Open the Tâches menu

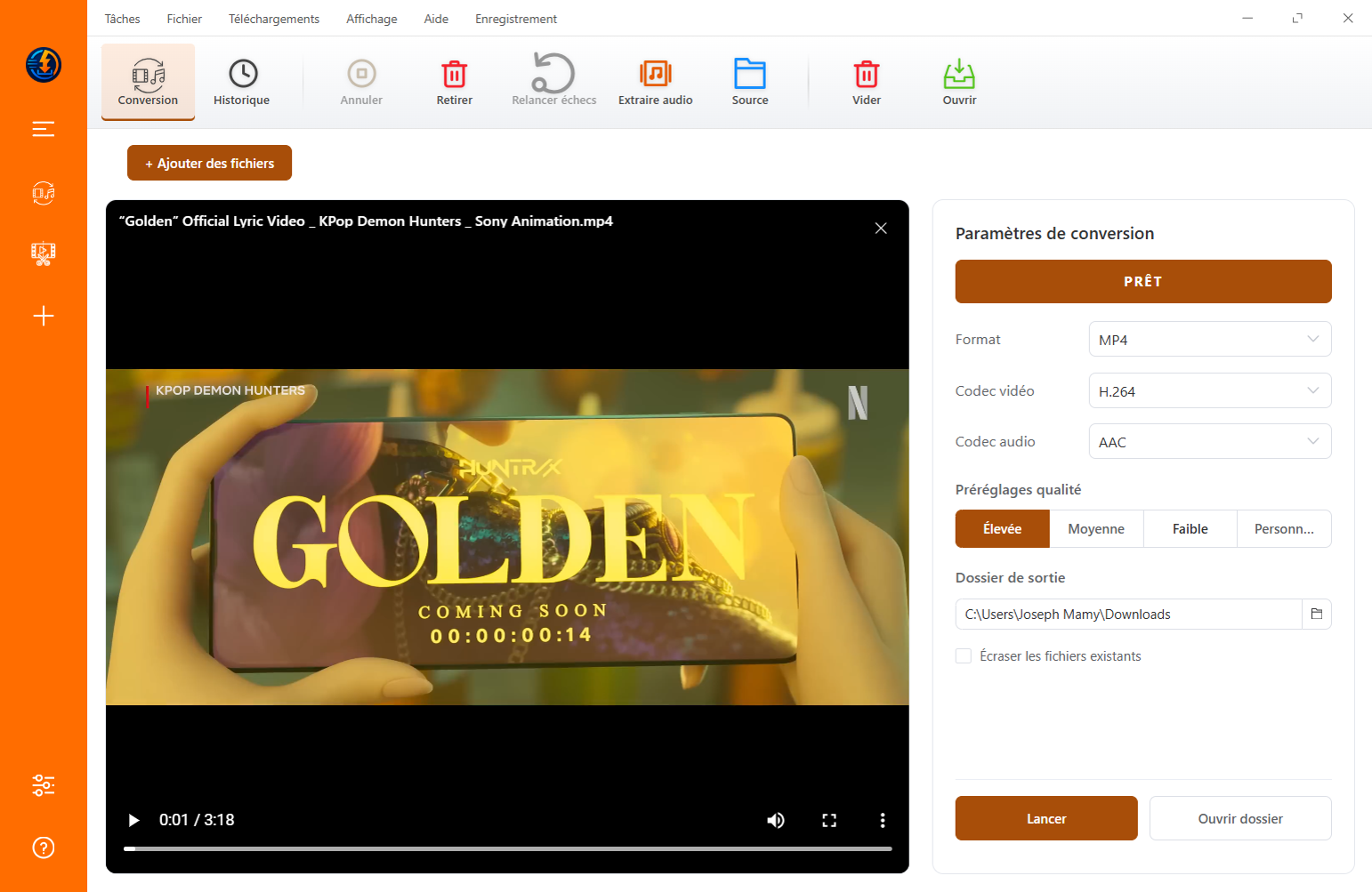pyautogui.click(x=123, y=19)
